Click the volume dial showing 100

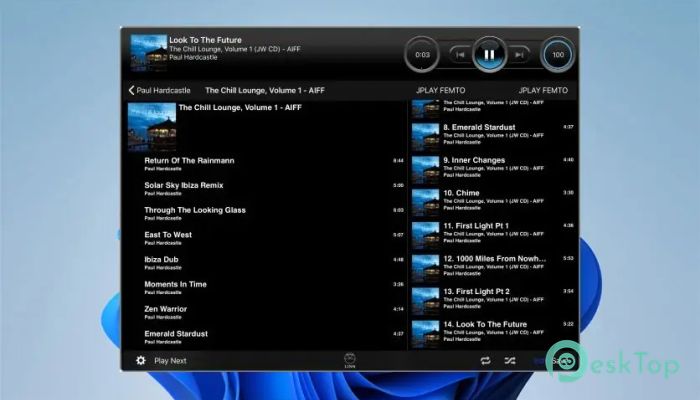point(558,54)
